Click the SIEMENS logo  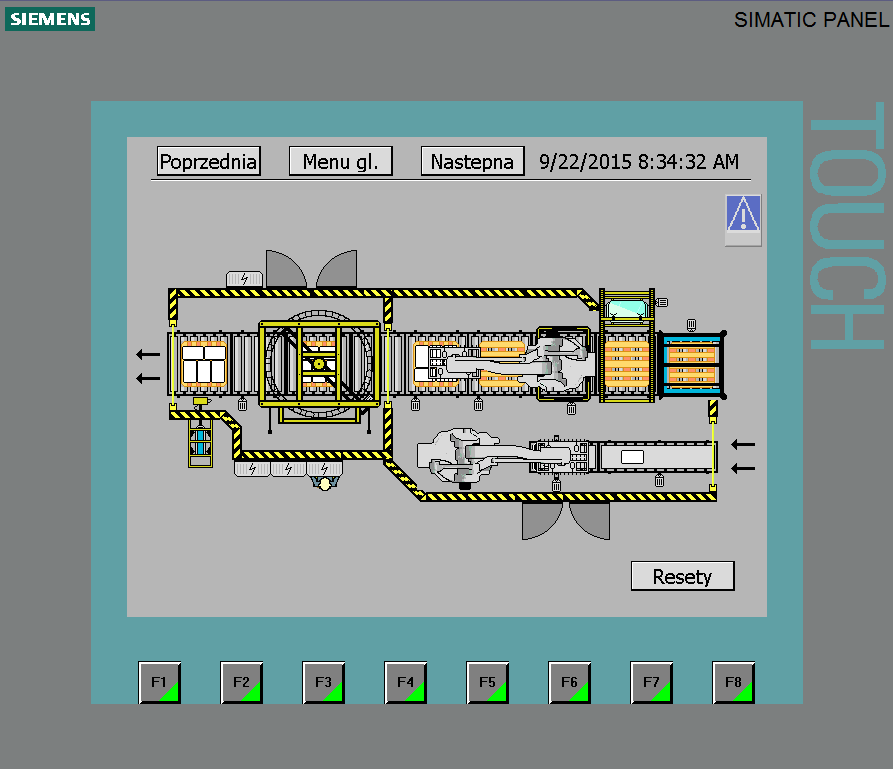pos(50,19)
